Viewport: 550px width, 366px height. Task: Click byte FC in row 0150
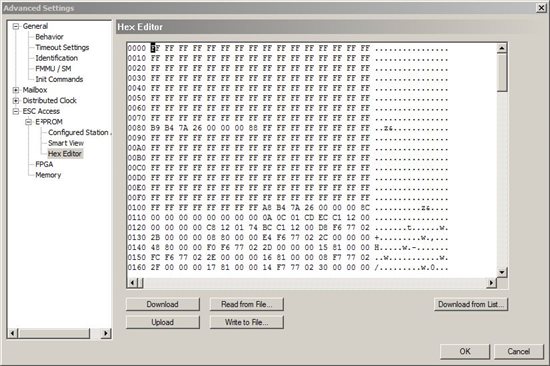pos(155,258)
